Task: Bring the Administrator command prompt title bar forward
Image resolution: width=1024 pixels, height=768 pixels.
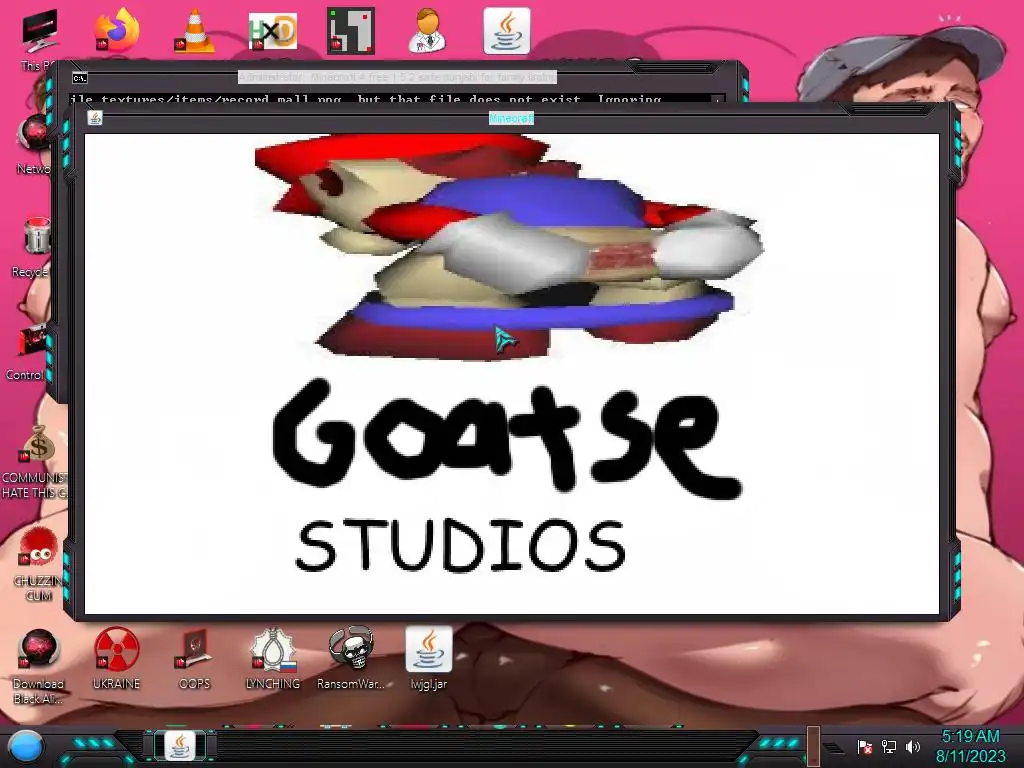Action: 397,77
